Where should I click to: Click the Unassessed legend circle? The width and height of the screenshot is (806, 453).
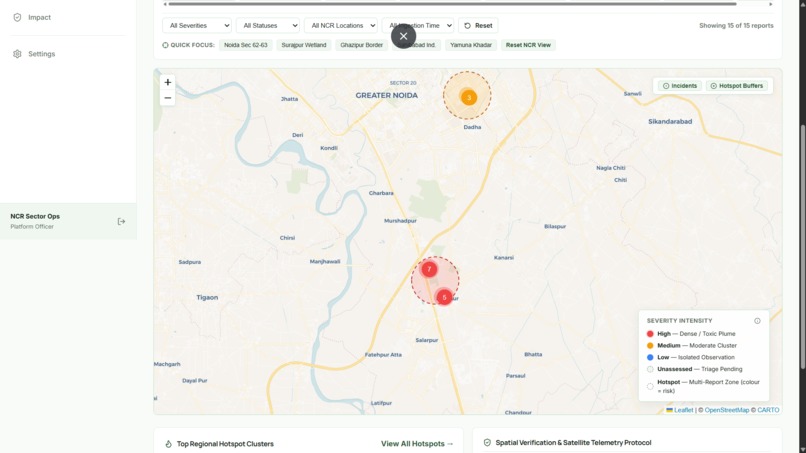tap(650, 369)
